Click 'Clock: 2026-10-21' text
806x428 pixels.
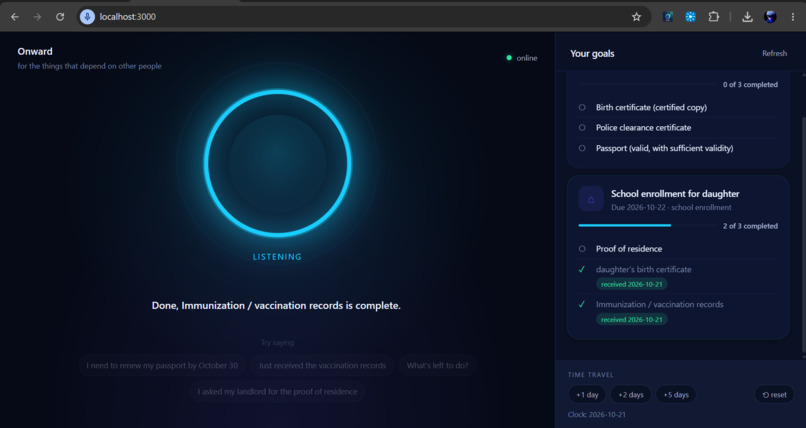[597, 415]
